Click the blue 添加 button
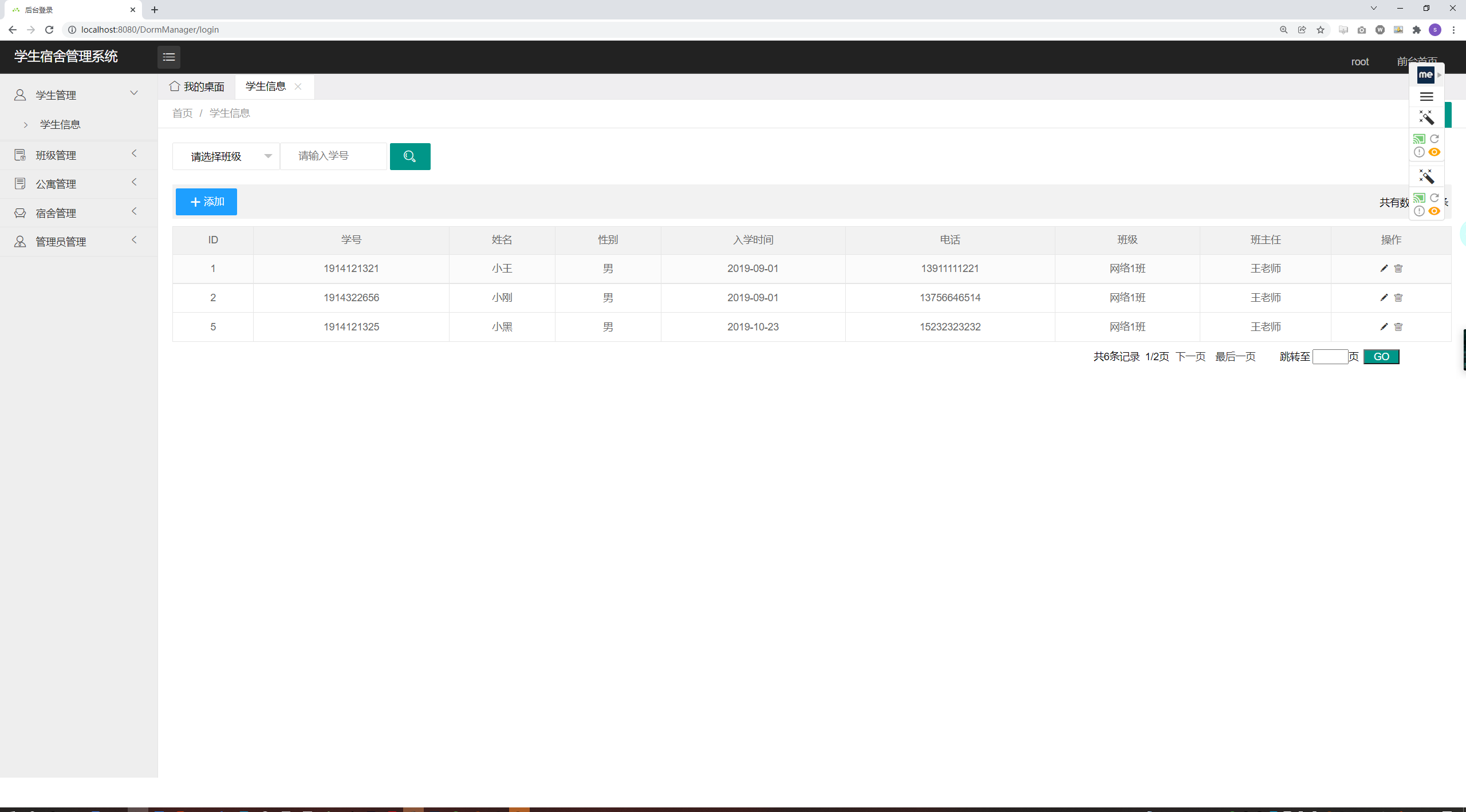1466x812 pixels. pos(206,202)
